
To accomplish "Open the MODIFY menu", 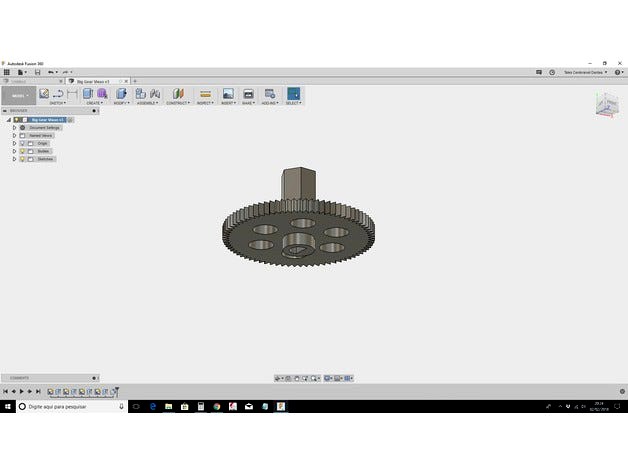I will [x=121, y=103].
